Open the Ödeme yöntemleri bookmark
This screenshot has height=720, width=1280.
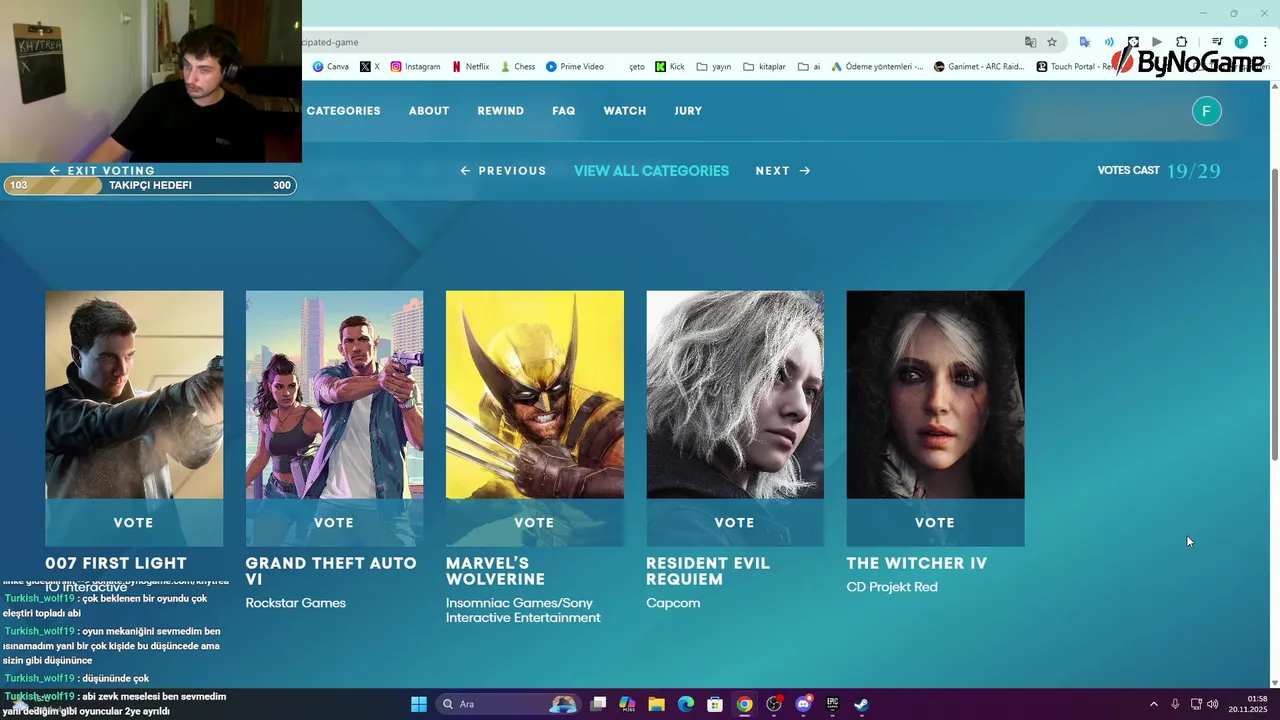[876, 67]
